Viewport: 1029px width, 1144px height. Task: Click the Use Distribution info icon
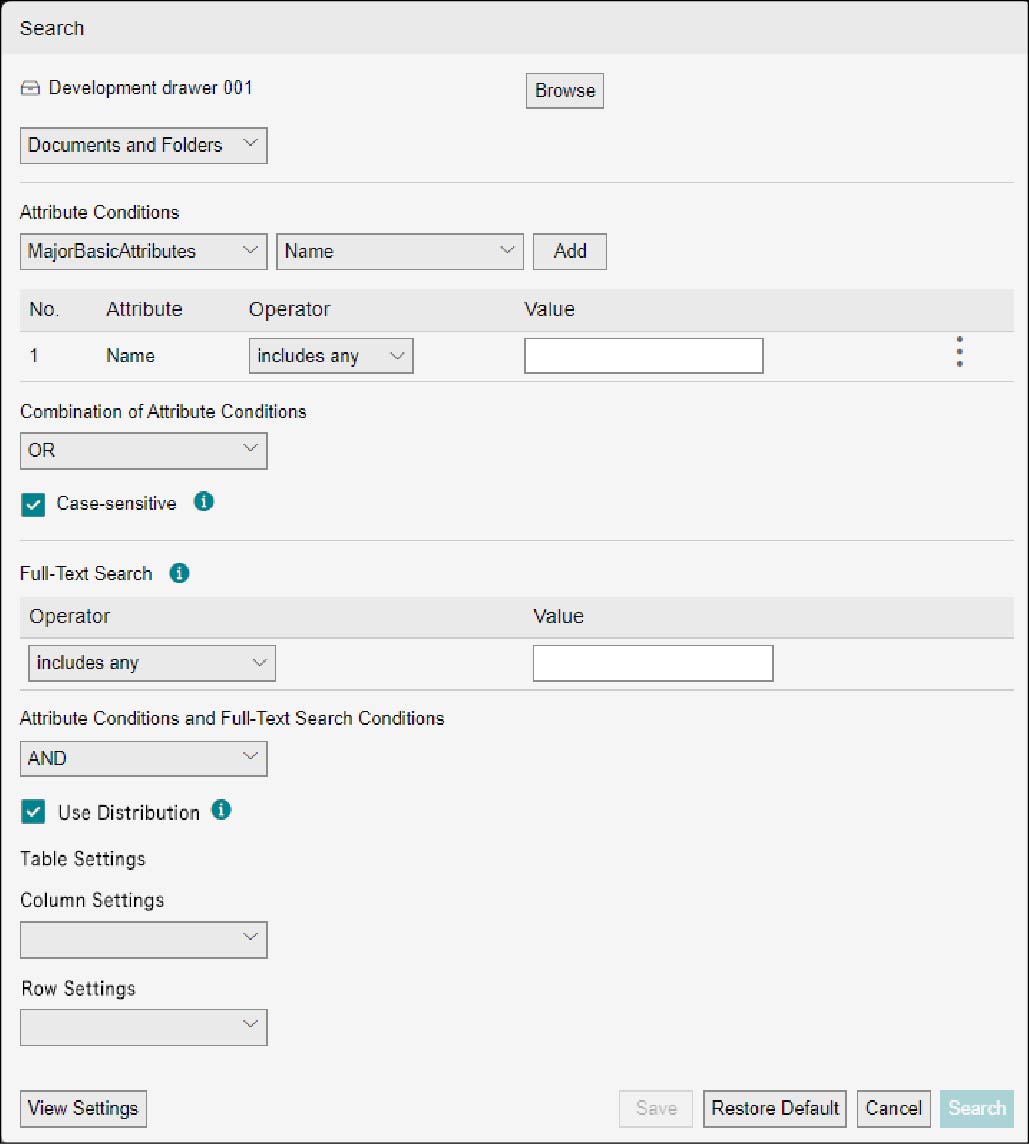pos(221,811)
